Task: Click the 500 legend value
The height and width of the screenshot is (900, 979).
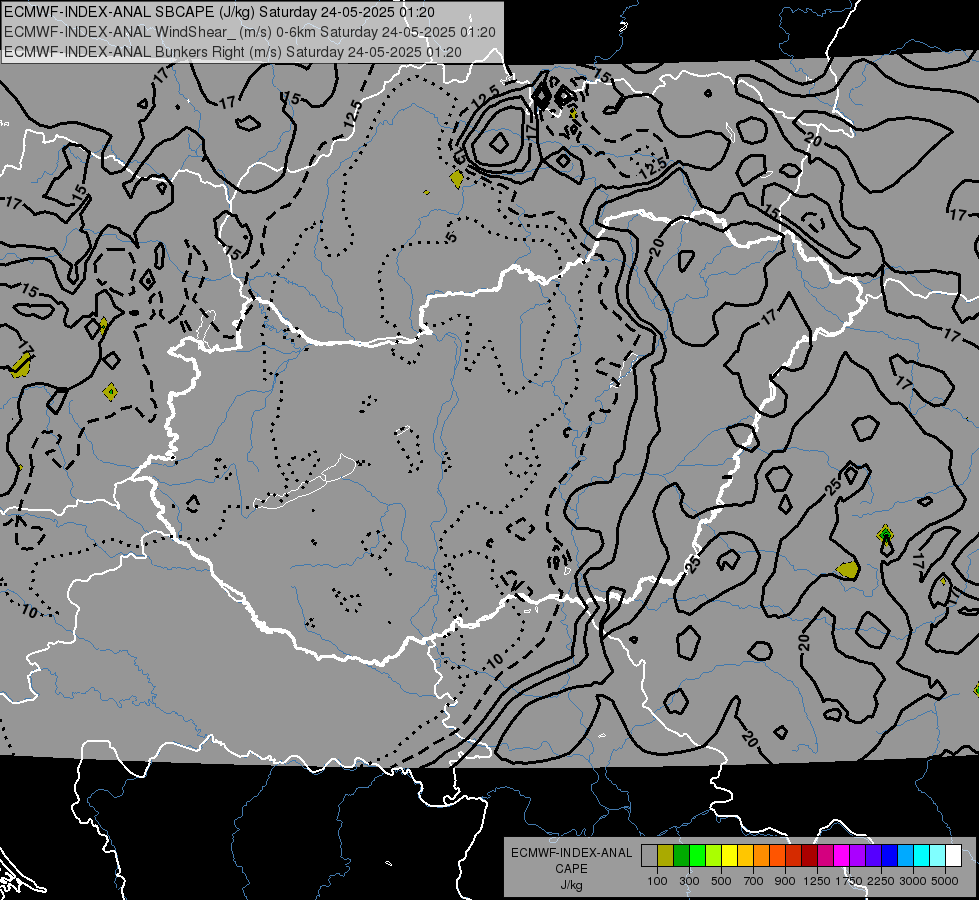Action: tap(721, 881)
